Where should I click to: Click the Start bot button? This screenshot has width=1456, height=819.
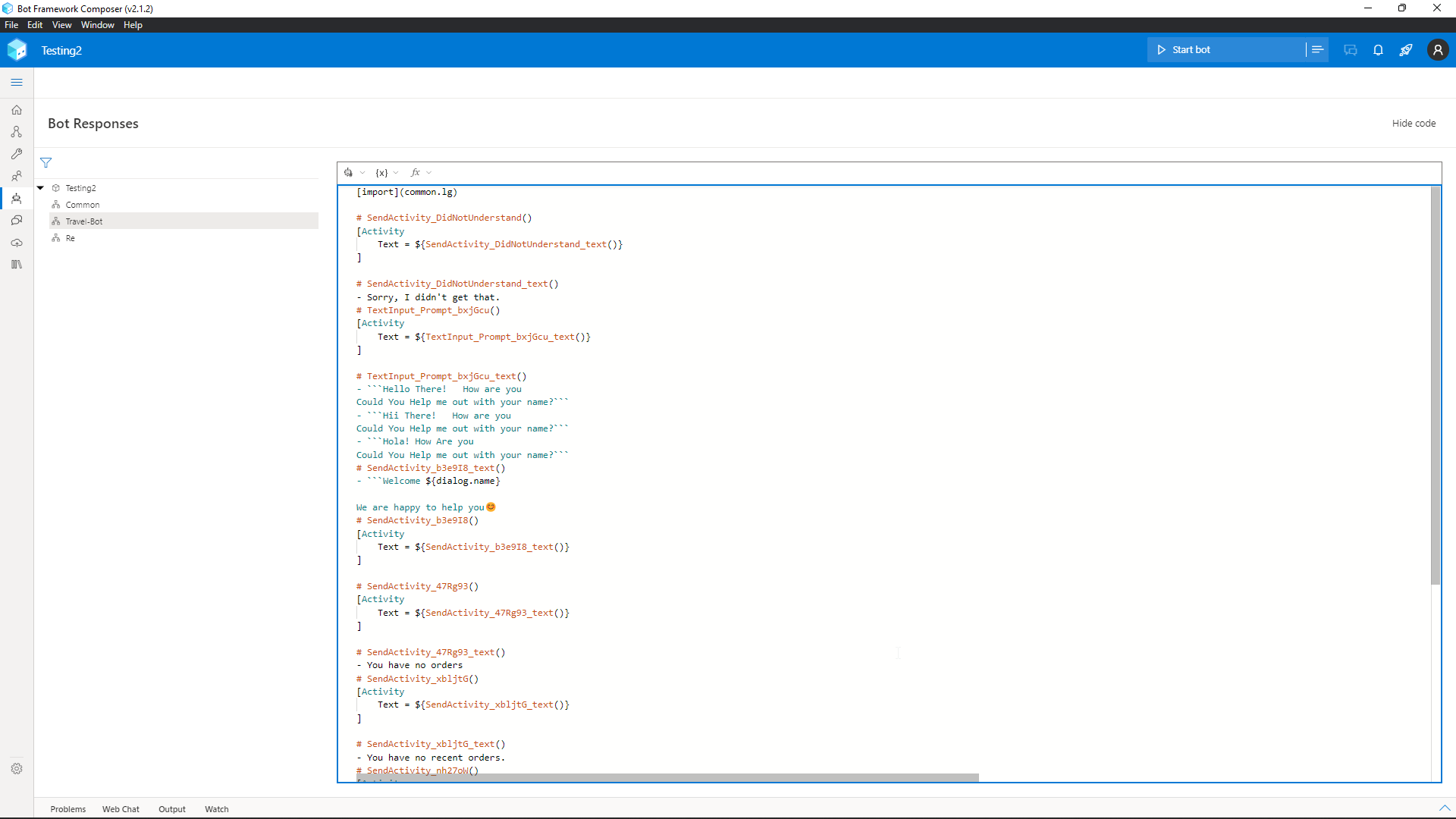[1226, 50]
